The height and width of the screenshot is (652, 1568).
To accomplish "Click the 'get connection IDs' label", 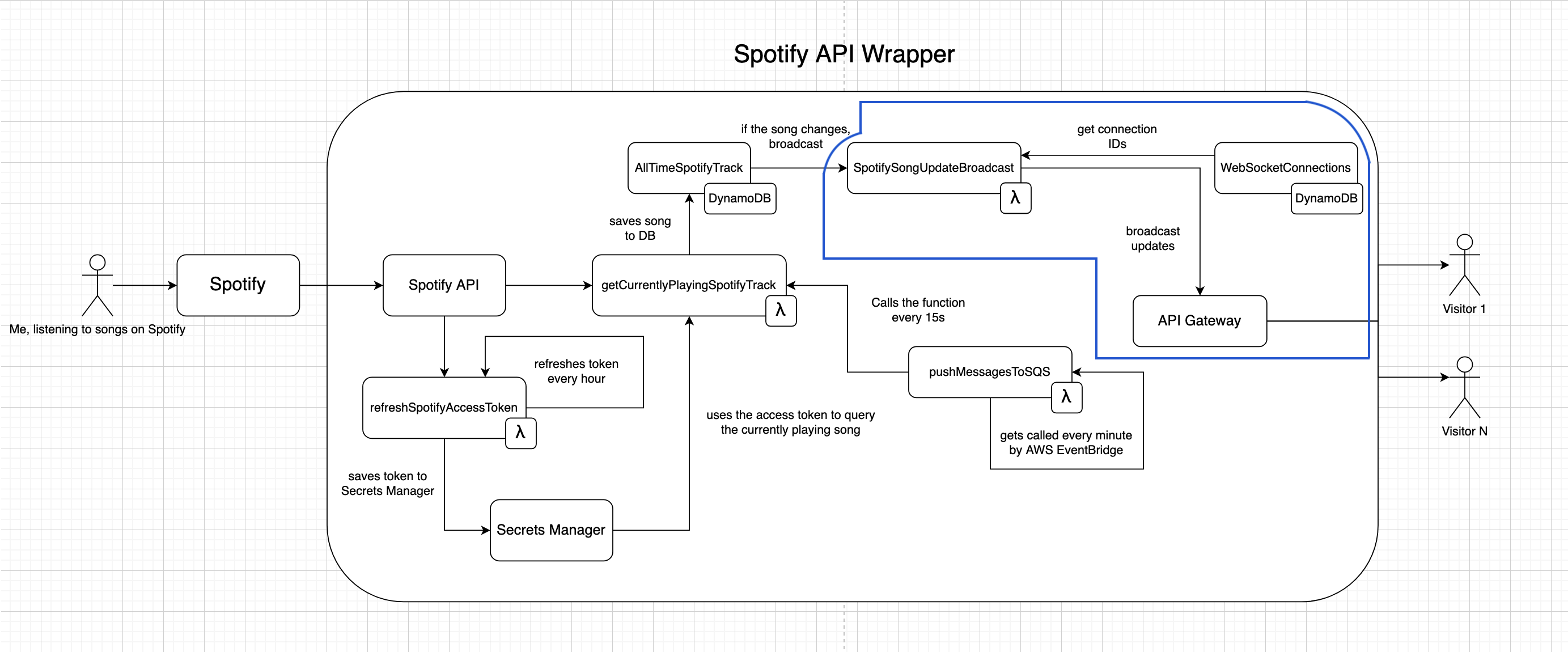I will coord(1117,137).
